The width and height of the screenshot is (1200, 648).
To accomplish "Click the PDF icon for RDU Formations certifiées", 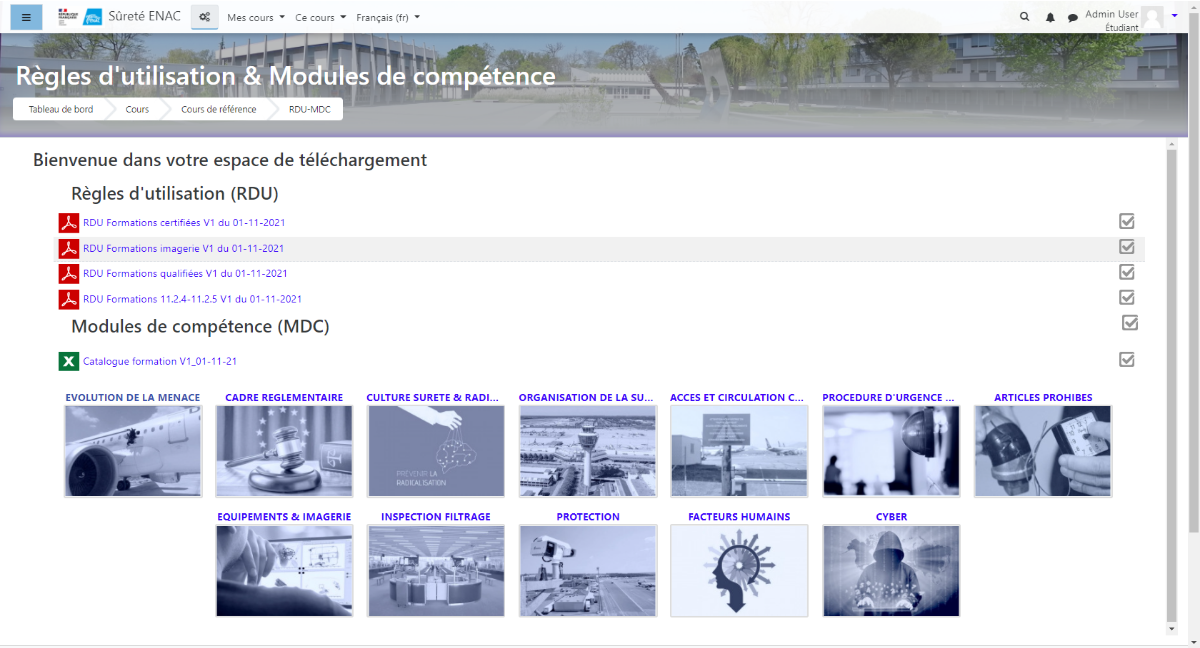I will [68, 222].
